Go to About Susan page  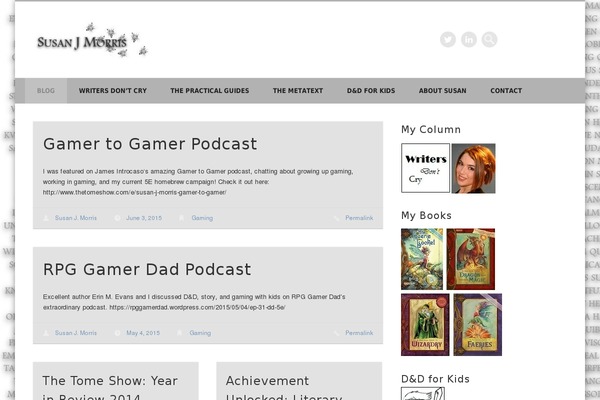coord(443,91)
